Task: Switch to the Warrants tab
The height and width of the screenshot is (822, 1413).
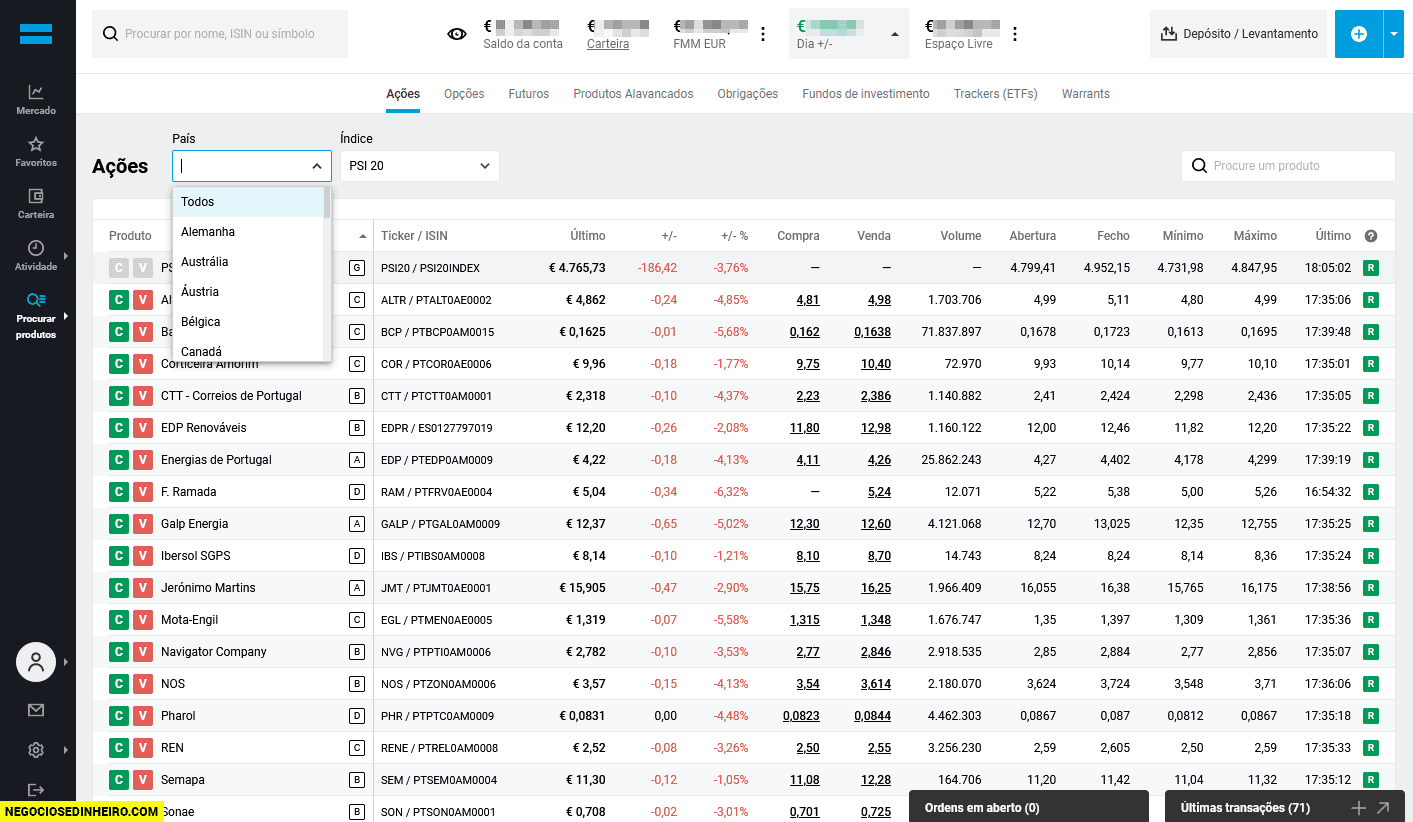Action: (x=1086, y=94)
